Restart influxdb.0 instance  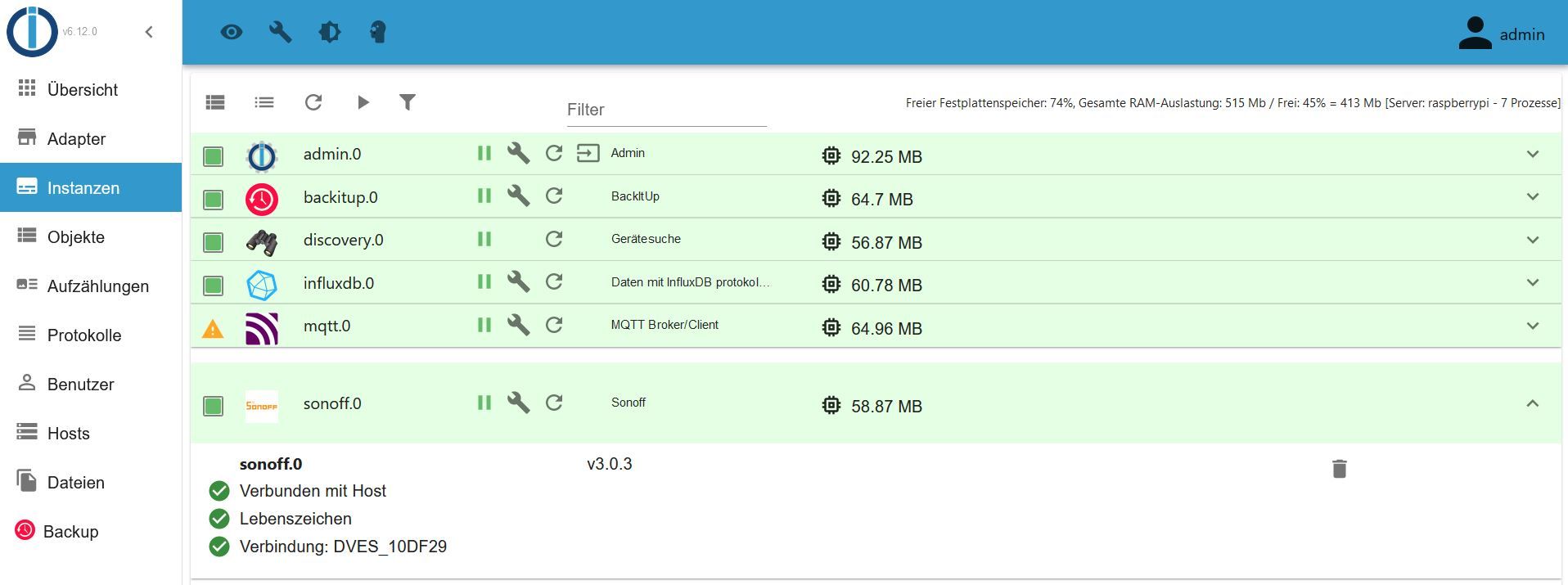click(554, 281)
